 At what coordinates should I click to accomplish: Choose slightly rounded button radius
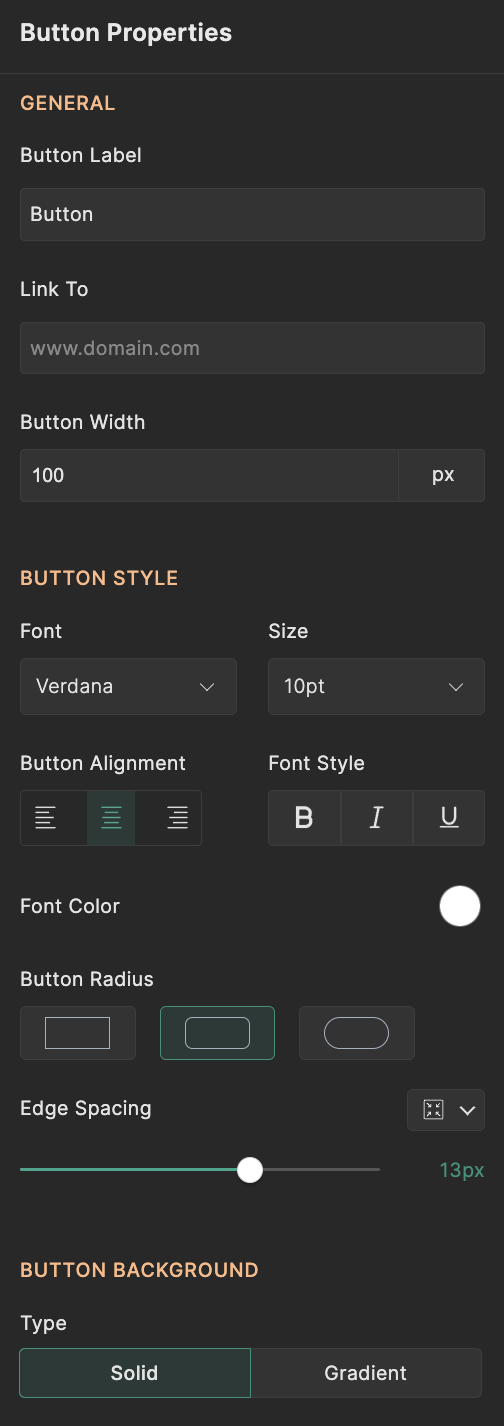[217, 1033]
